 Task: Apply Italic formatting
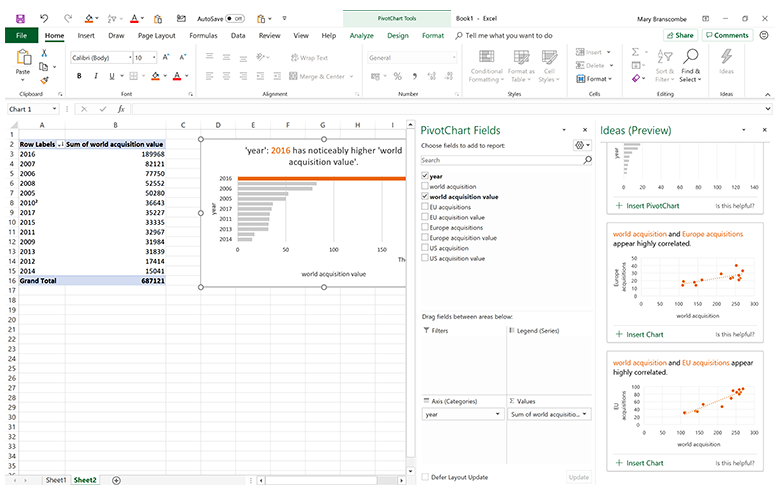[x=95, y=76]
